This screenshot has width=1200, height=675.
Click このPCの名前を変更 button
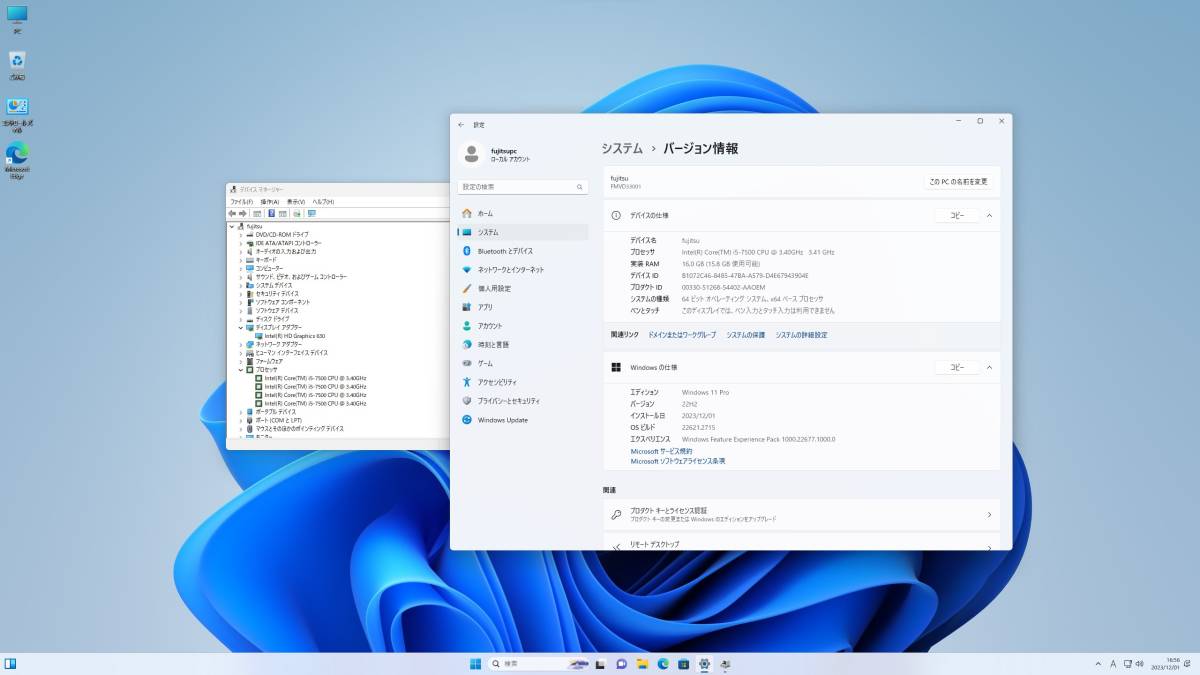tap(958, 182)
